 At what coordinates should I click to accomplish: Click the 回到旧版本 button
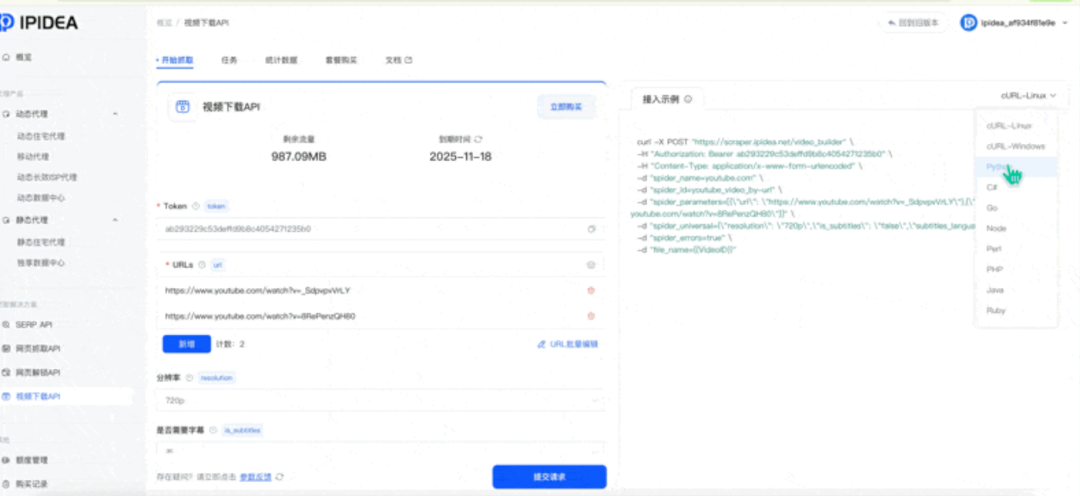pyautogui.click(x=913, y=23)
